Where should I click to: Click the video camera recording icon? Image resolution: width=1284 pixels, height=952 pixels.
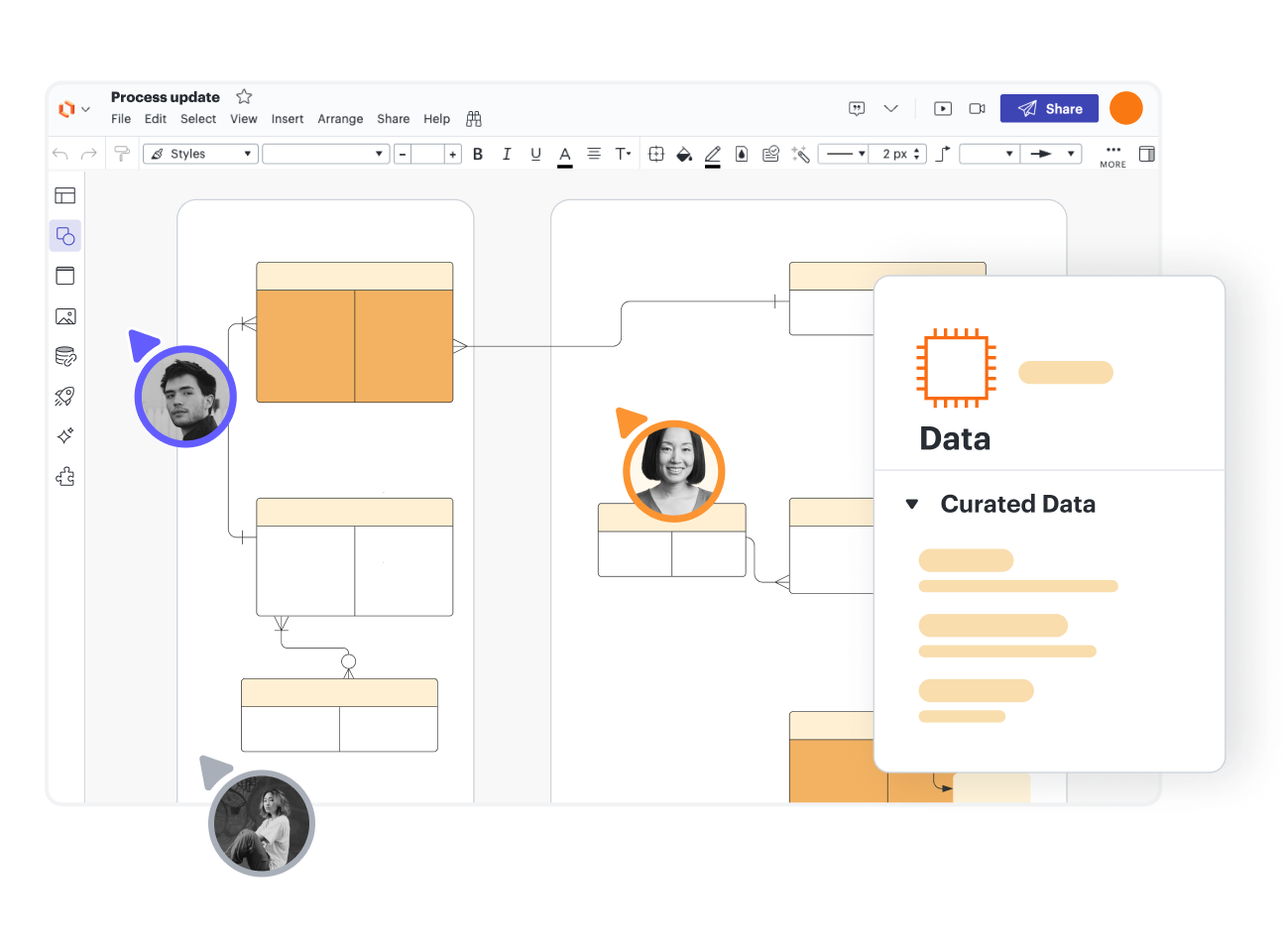point(977,109)
